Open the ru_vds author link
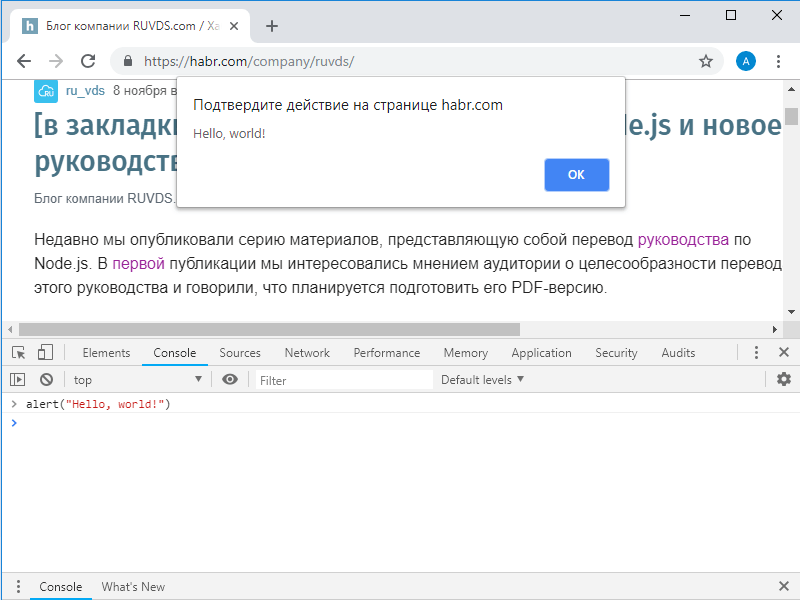The width and height of the screenshot is (800, 600). point(85,90)
